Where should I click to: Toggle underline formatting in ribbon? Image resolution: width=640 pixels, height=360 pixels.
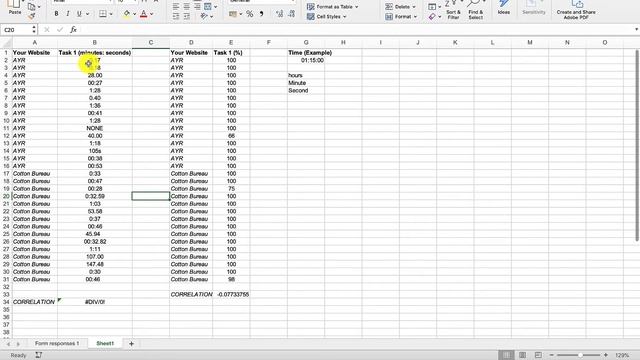[x=79, y=14]
